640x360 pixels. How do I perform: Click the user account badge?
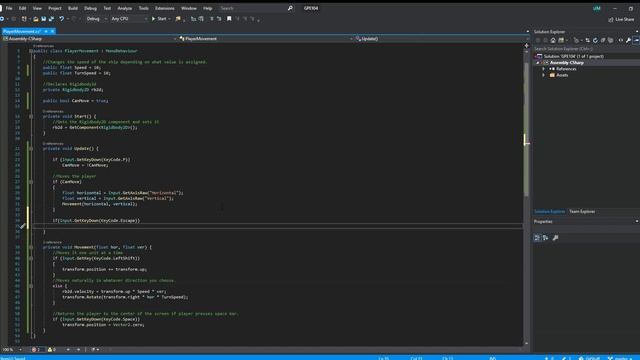[597, 8]
